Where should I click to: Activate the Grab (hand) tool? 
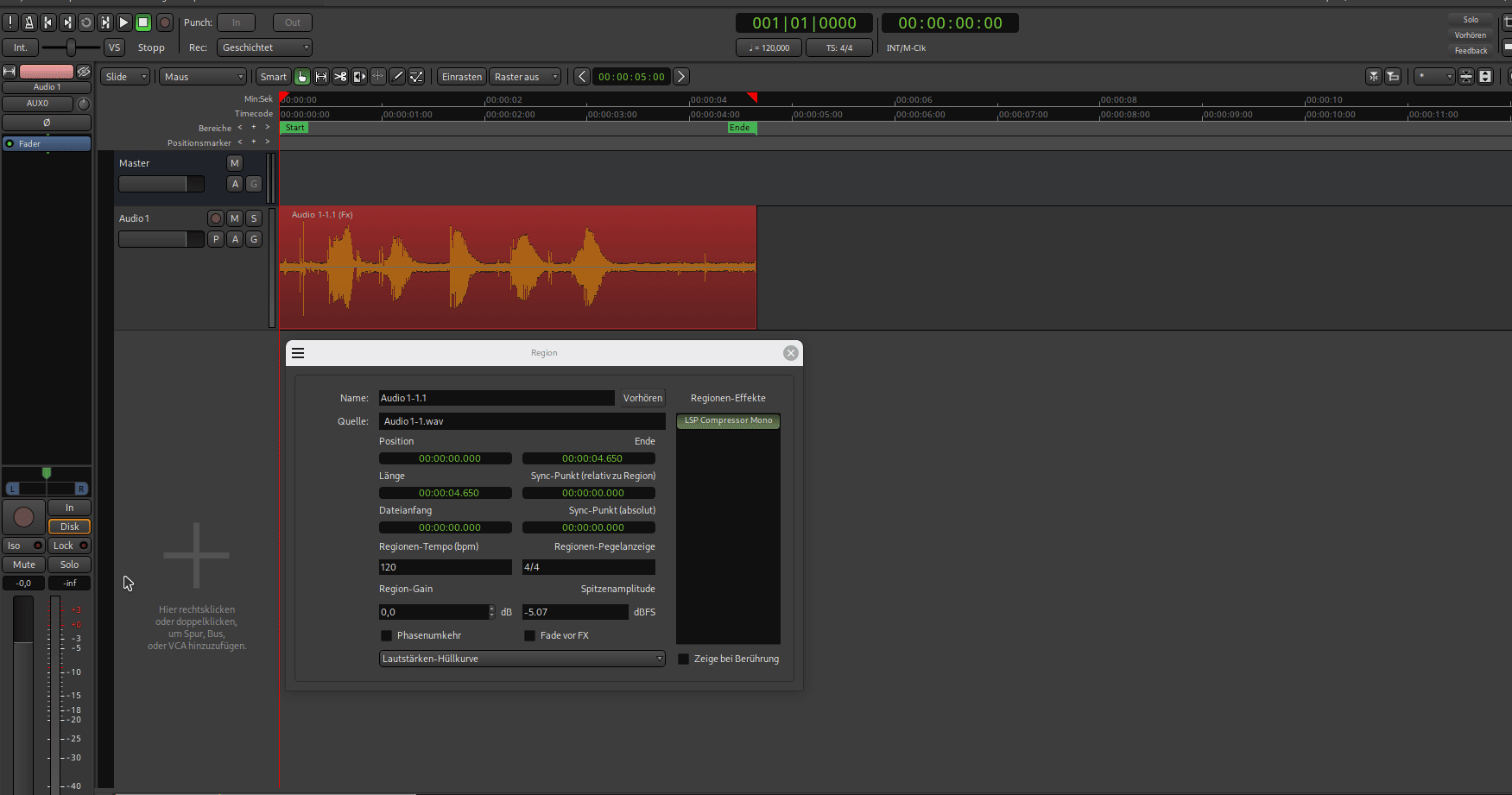pyautogui.click(x=302, y=77)
